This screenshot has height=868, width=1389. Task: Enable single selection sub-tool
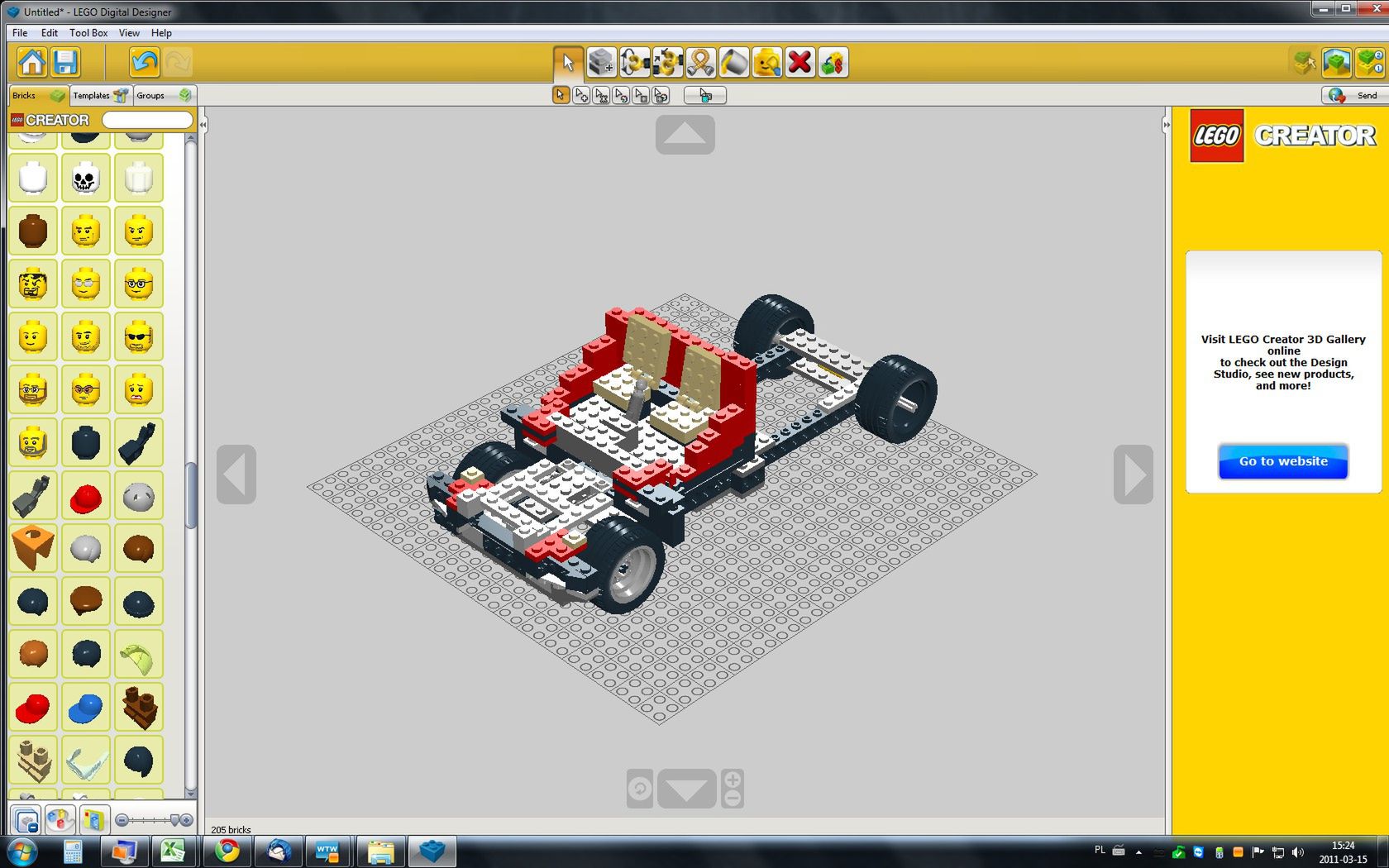coord(561,96)
